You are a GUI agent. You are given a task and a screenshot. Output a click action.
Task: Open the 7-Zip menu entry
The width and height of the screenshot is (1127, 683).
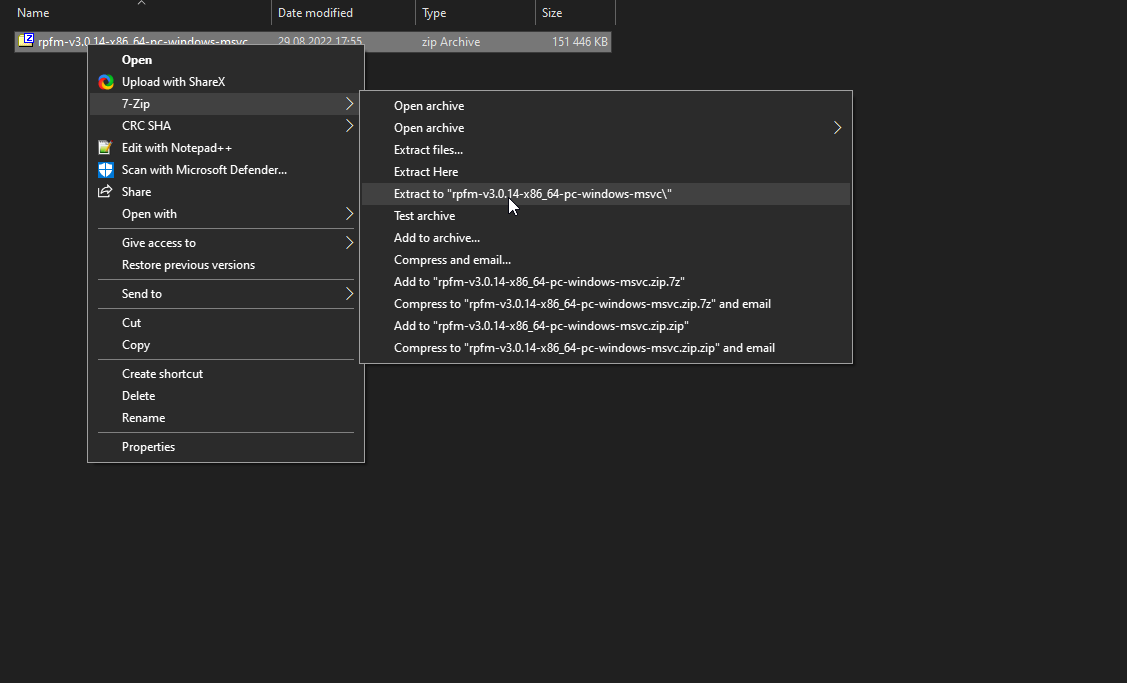click(x=226, y=104)
